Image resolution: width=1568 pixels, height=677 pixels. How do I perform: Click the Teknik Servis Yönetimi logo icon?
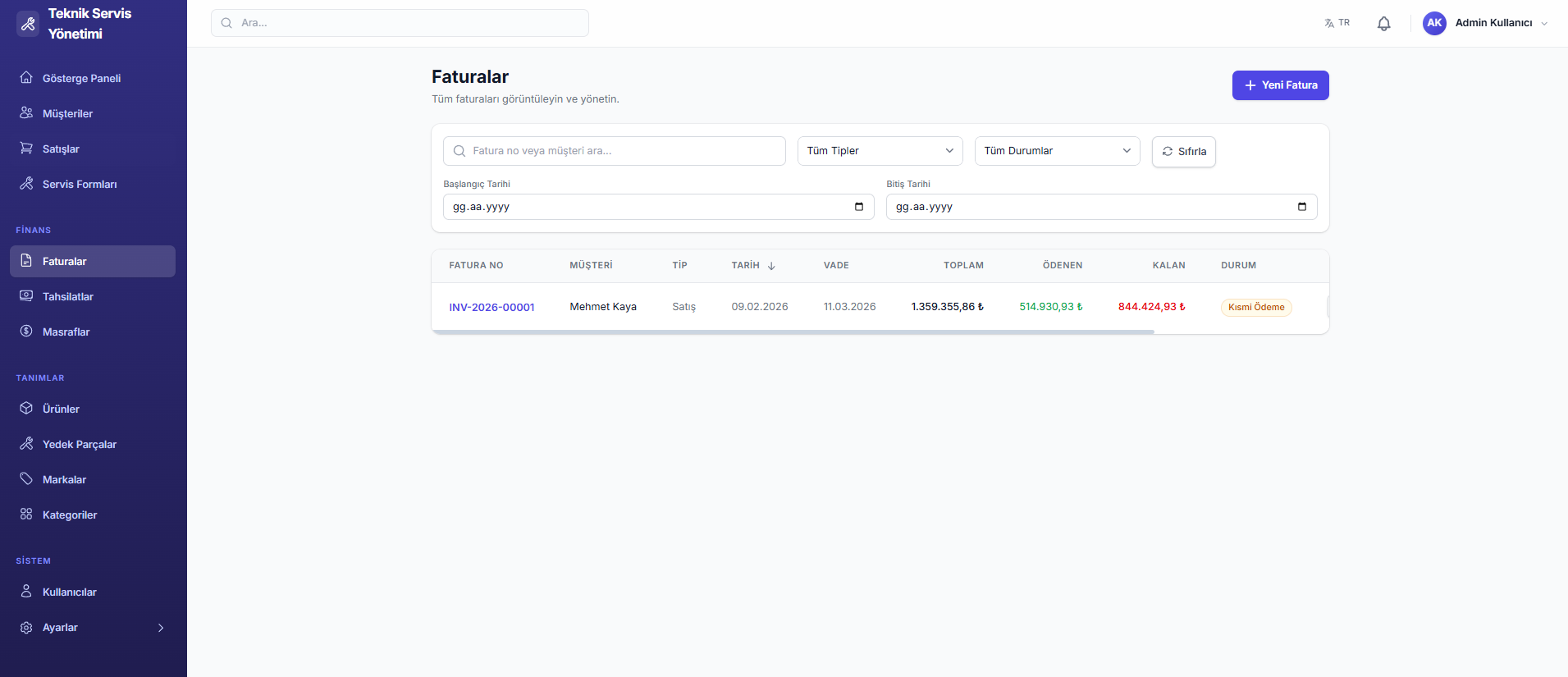[28, 24]
